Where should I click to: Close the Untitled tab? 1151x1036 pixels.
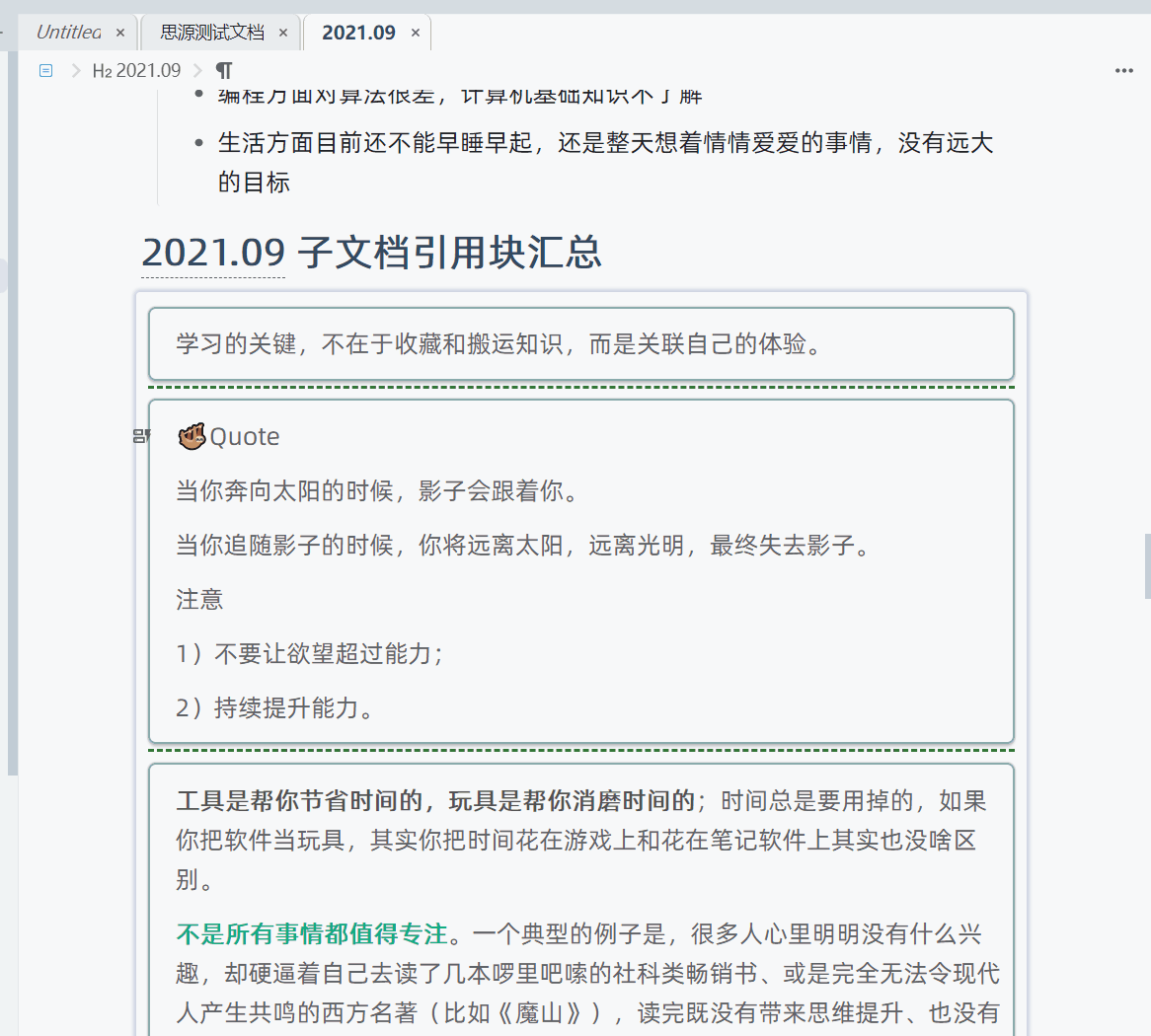tap(120, 32)
